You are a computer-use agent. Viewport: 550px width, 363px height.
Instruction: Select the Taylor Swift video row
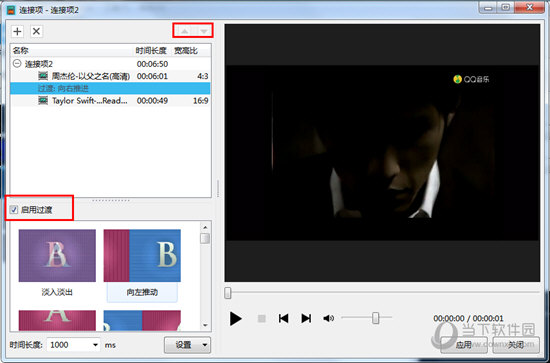110,101
